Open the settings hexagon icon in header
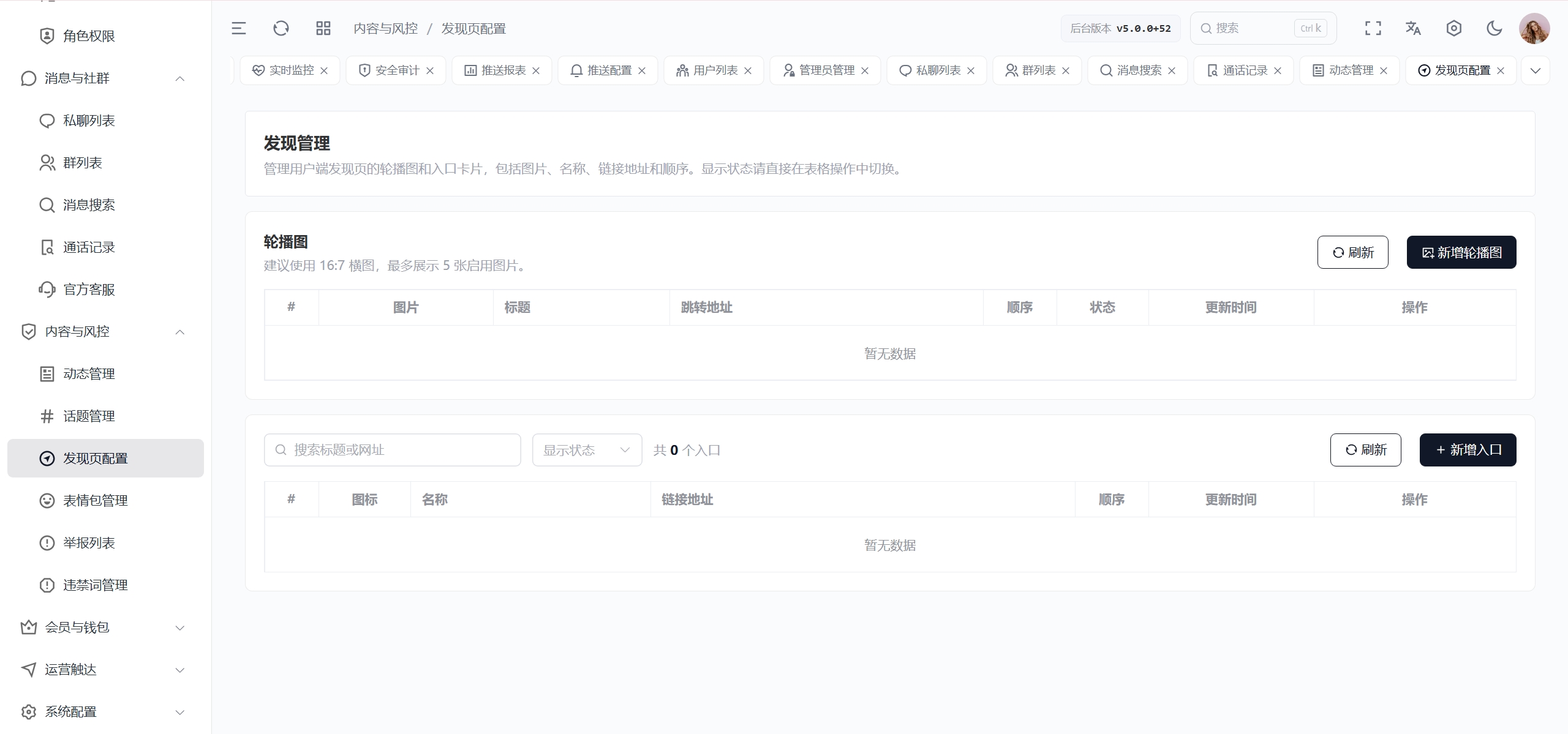 pos(1454,28)
